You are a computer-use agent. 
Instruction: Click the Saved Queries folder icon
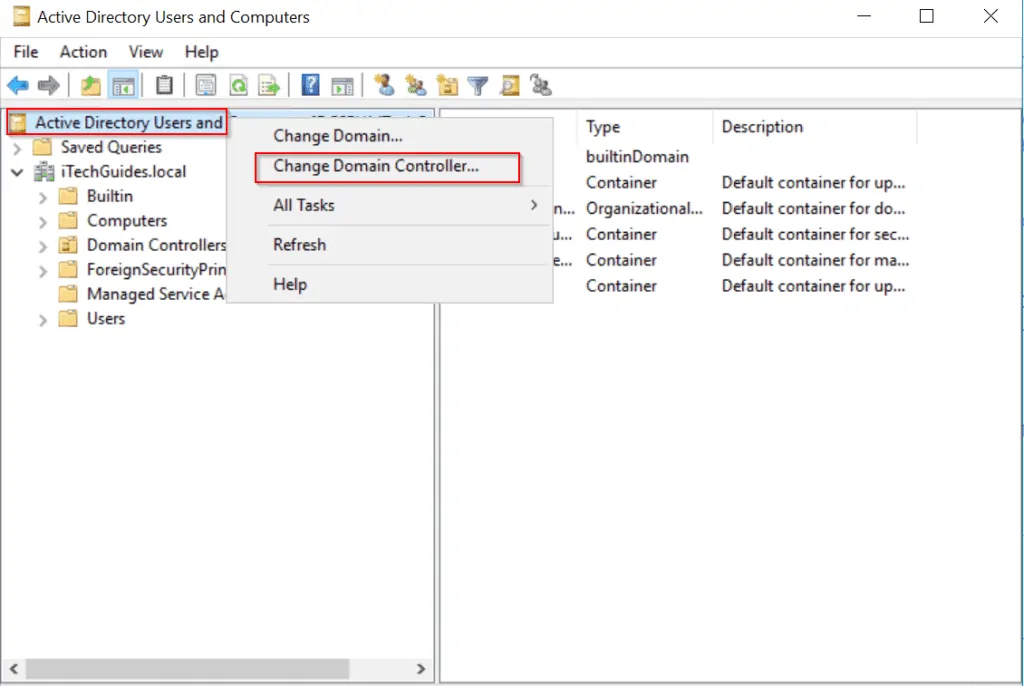pyautogui.click(x=42, y=147)
